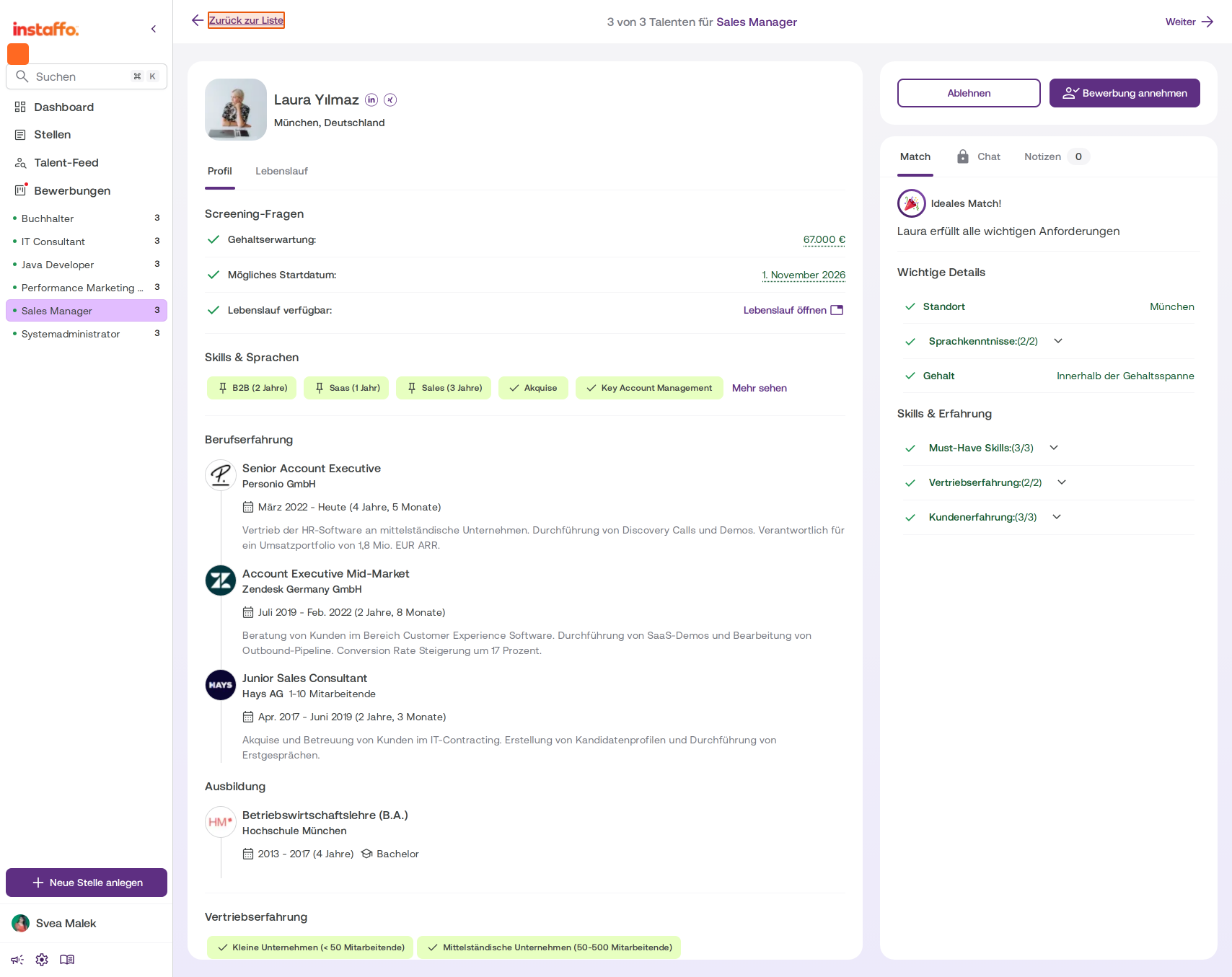The width and height of the screenshot is (1232, 977).
Task: Select the Match tab
Action: (915, 156)
